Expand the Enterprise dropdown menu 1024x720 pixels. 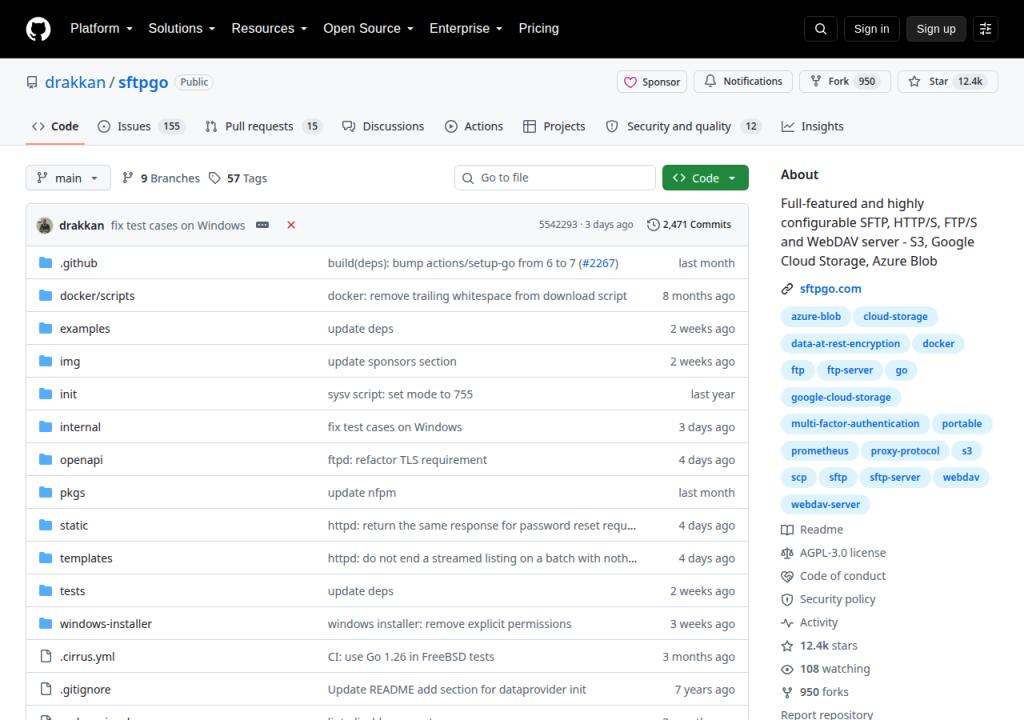pyautogui.click(x=466, y=29)
